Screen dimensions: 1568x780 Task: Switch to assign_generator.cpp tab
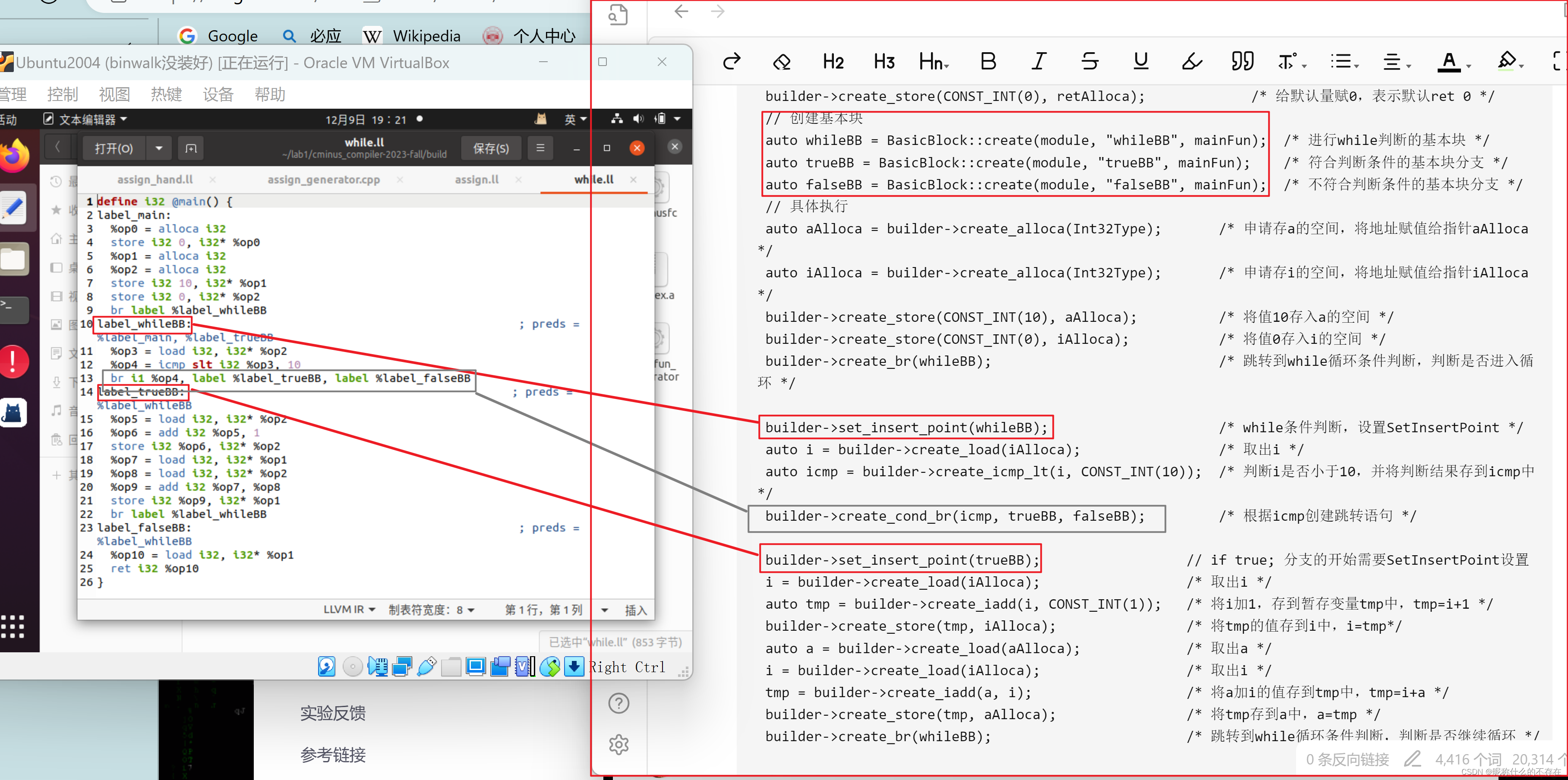click(323, 179)
